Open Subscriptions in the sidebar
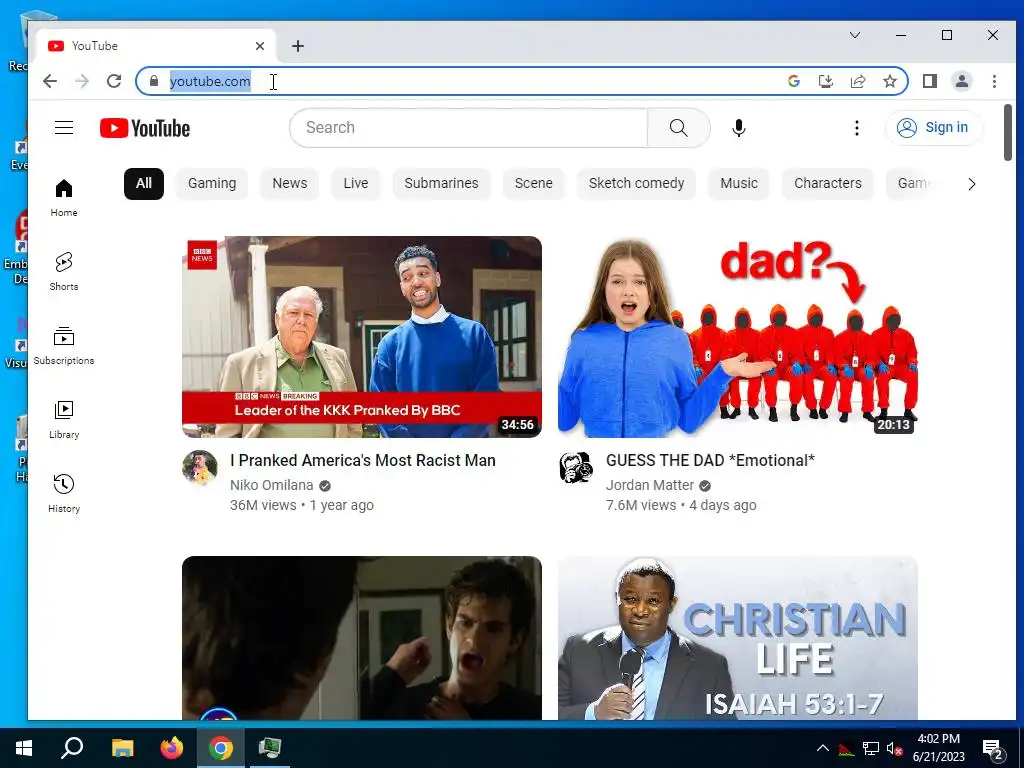Screen dimensions: 1024x768 [64, 346]
